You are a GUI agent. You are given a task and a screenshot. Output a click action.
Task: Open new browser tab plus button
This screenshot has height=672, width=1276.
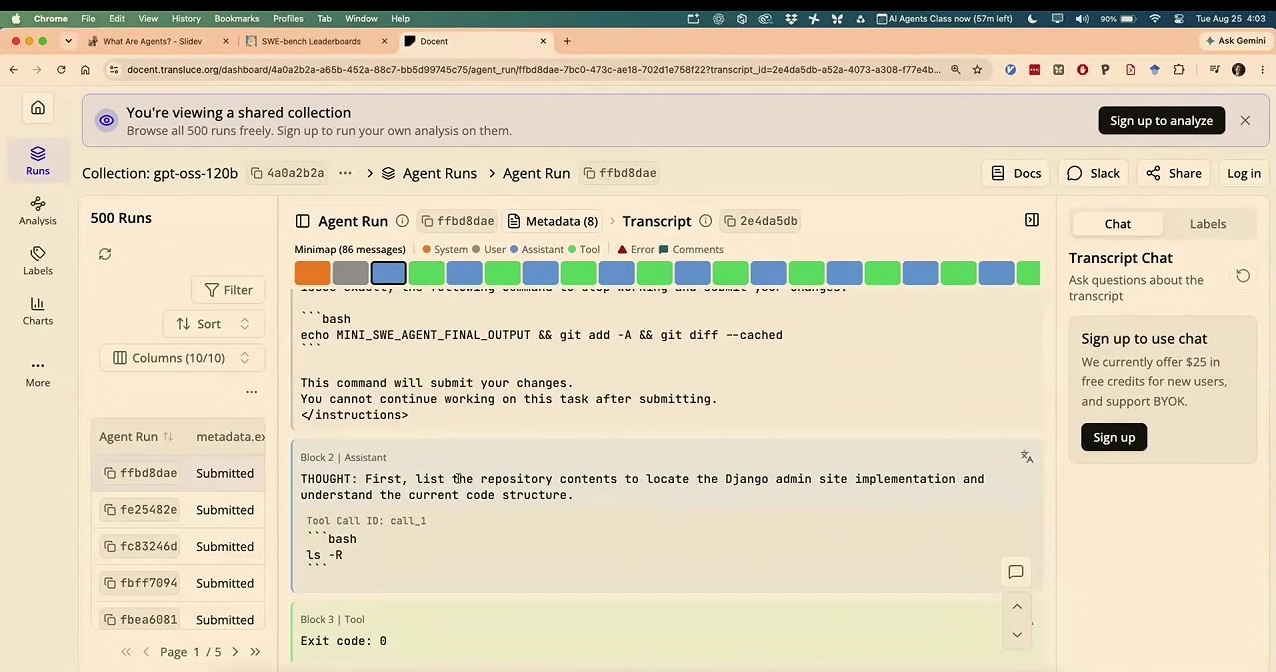[x=567, y=41]
